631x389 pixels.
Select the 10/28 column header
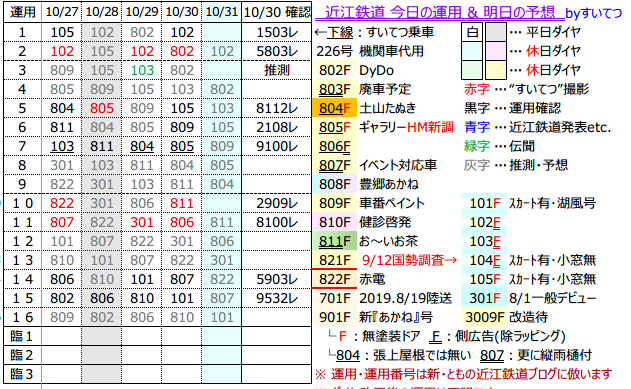pyautogui.click(x=102, y=12)
